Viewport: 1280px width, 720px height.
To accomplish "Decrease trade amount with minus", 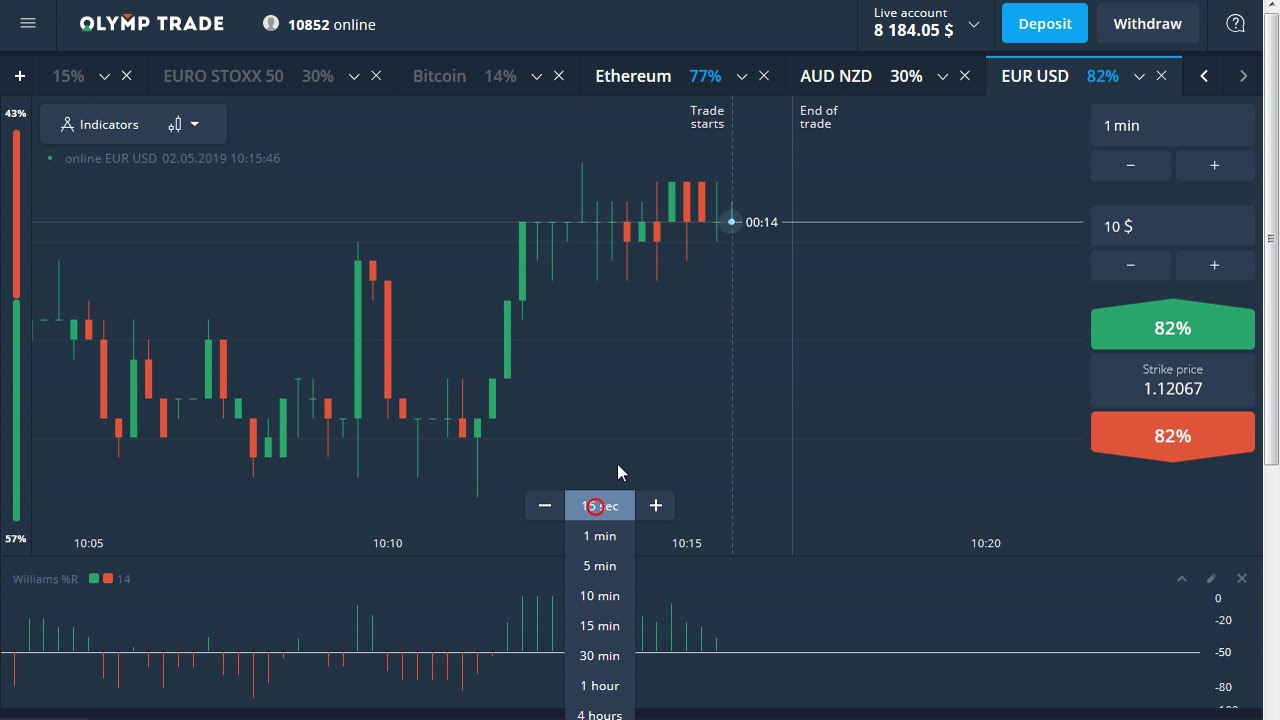I will 1131,265.
